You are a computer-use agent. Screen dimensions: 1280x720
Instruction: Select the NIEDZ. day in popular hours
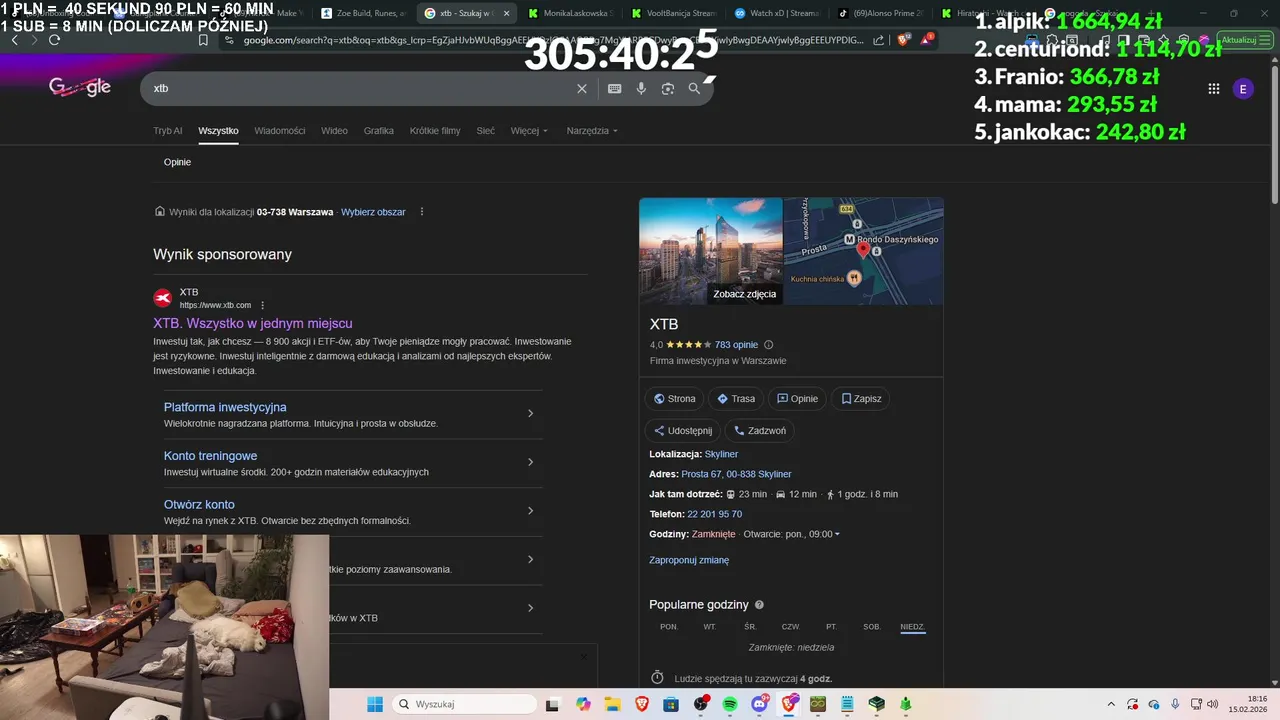[913, 627]
